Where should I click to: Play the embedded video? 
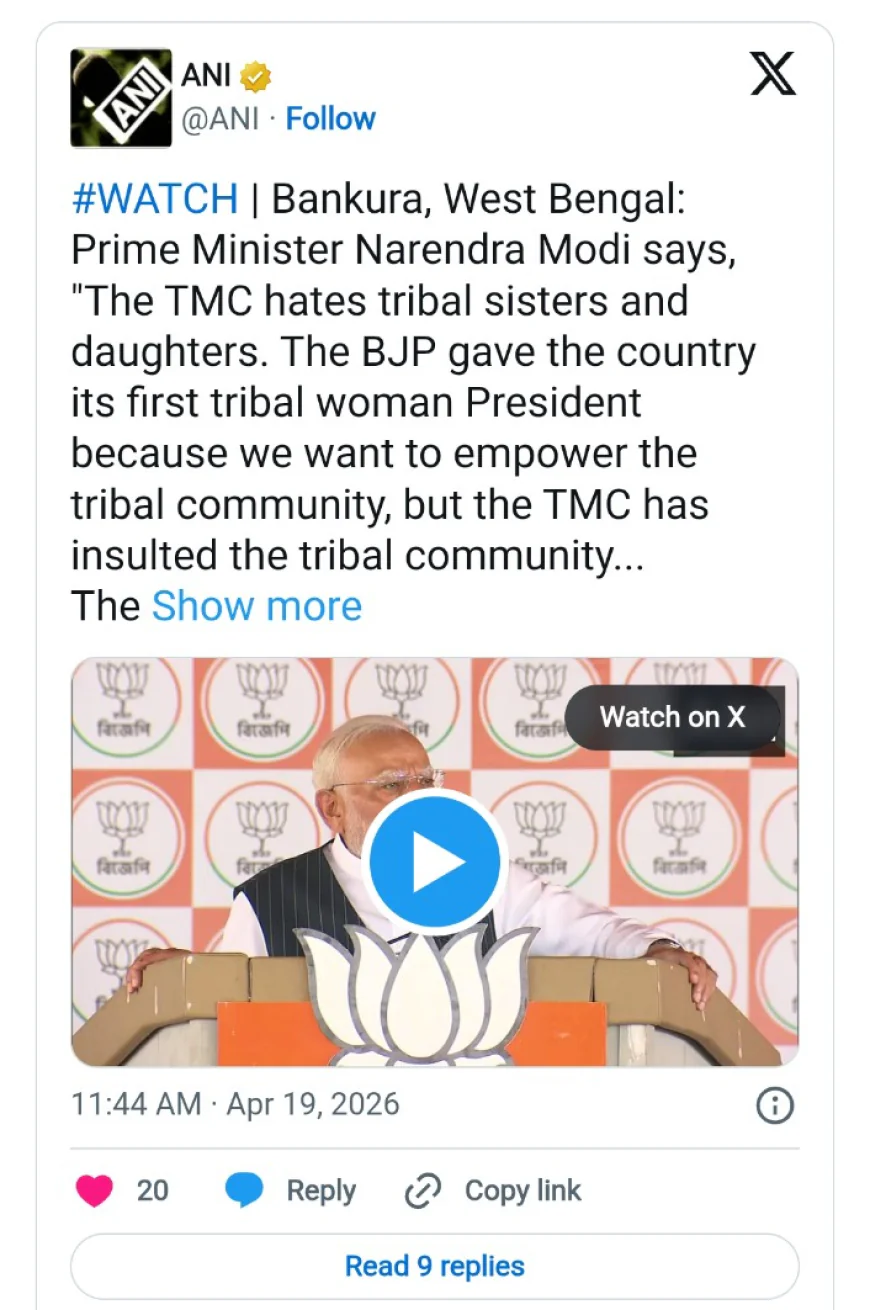pos(434,861)
